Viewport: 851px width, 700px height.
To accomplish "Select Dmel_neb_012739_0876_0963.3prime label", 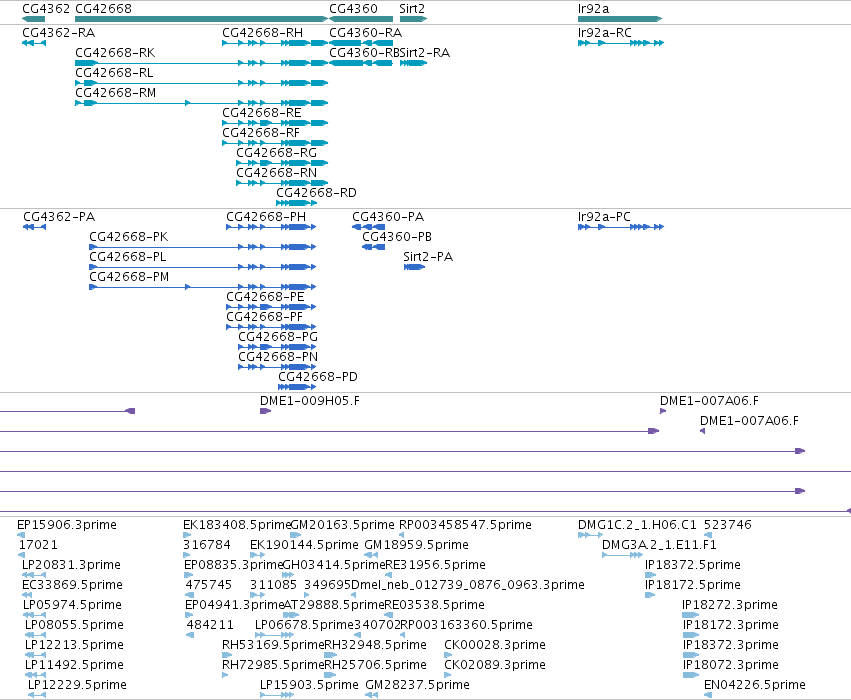I will pos(468,586).
